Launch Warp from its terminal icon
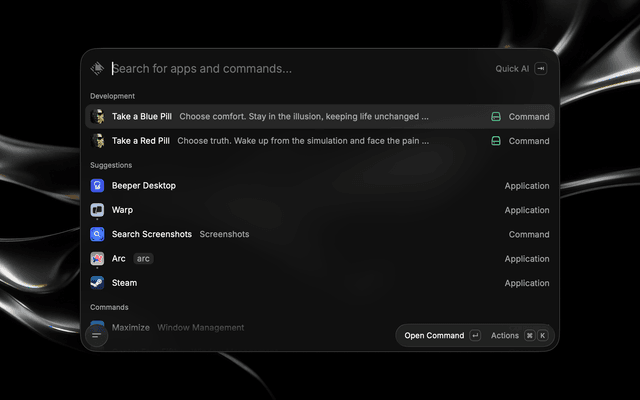The image size is (640, 400). [x=97, y=210]
